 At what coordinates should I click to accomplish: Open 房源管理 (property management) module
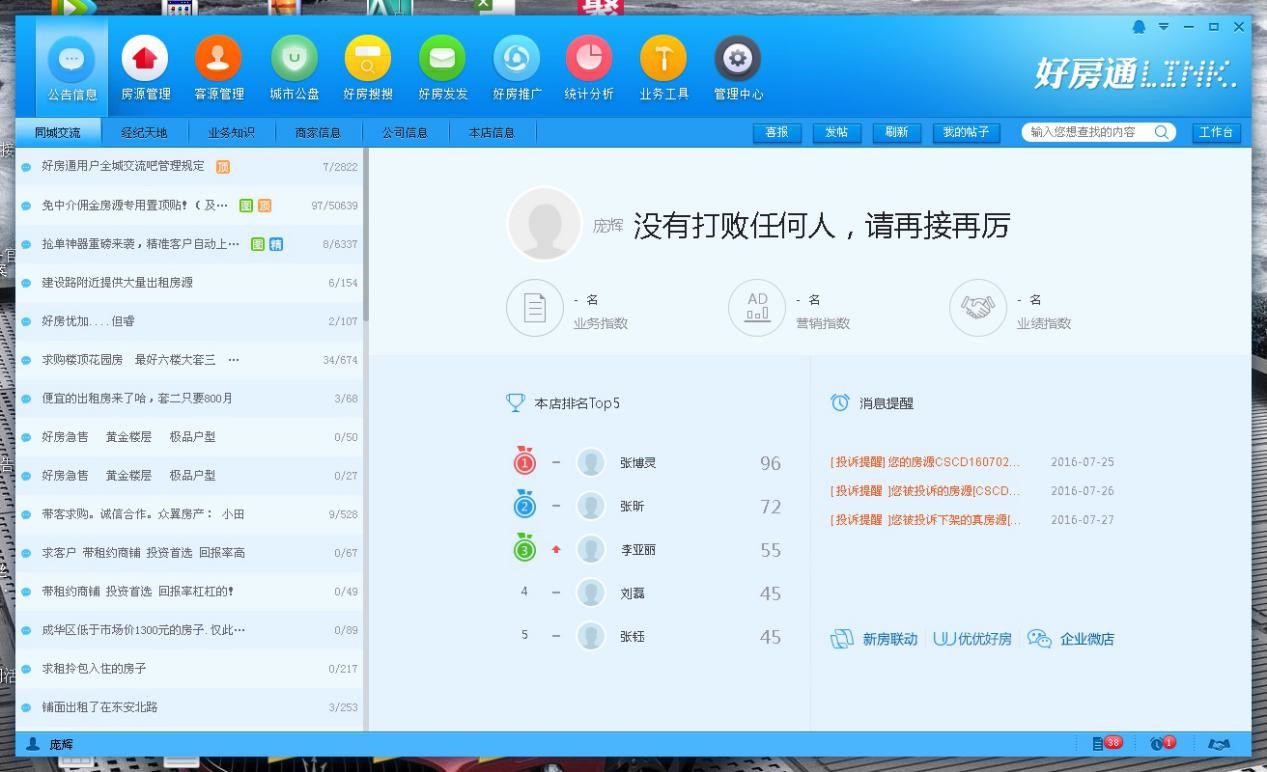point(145,60)
